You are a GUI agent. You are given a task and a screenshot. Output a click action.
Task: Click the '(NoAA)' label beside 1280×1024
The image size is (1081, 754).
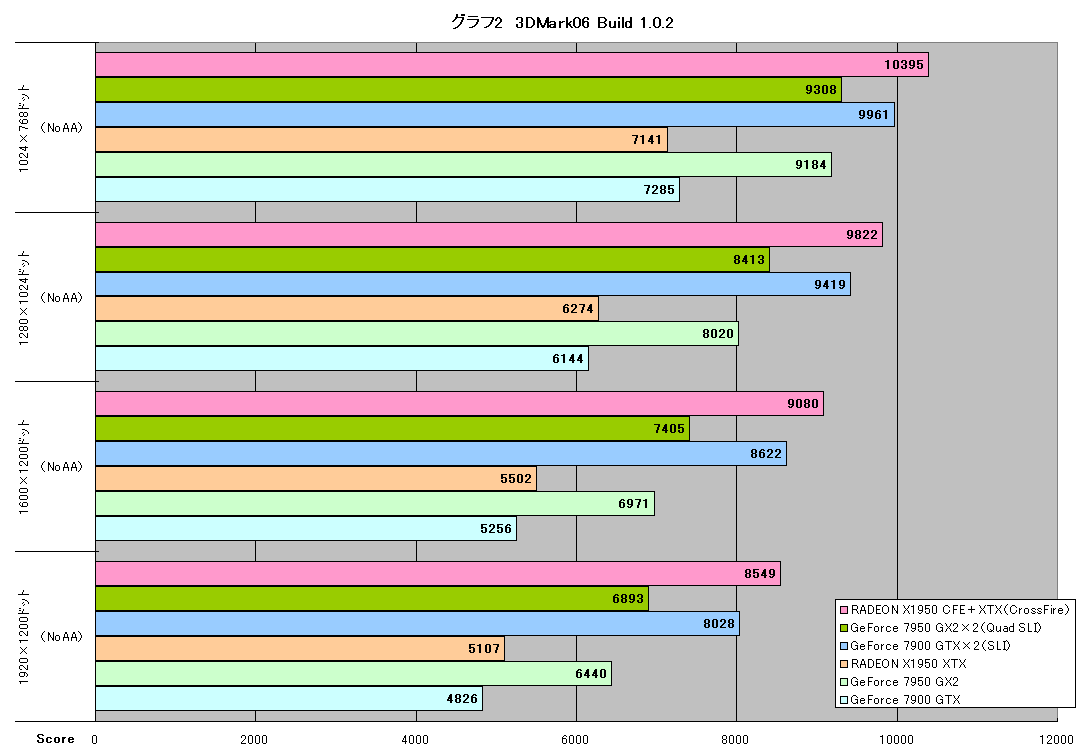point(61,298)
